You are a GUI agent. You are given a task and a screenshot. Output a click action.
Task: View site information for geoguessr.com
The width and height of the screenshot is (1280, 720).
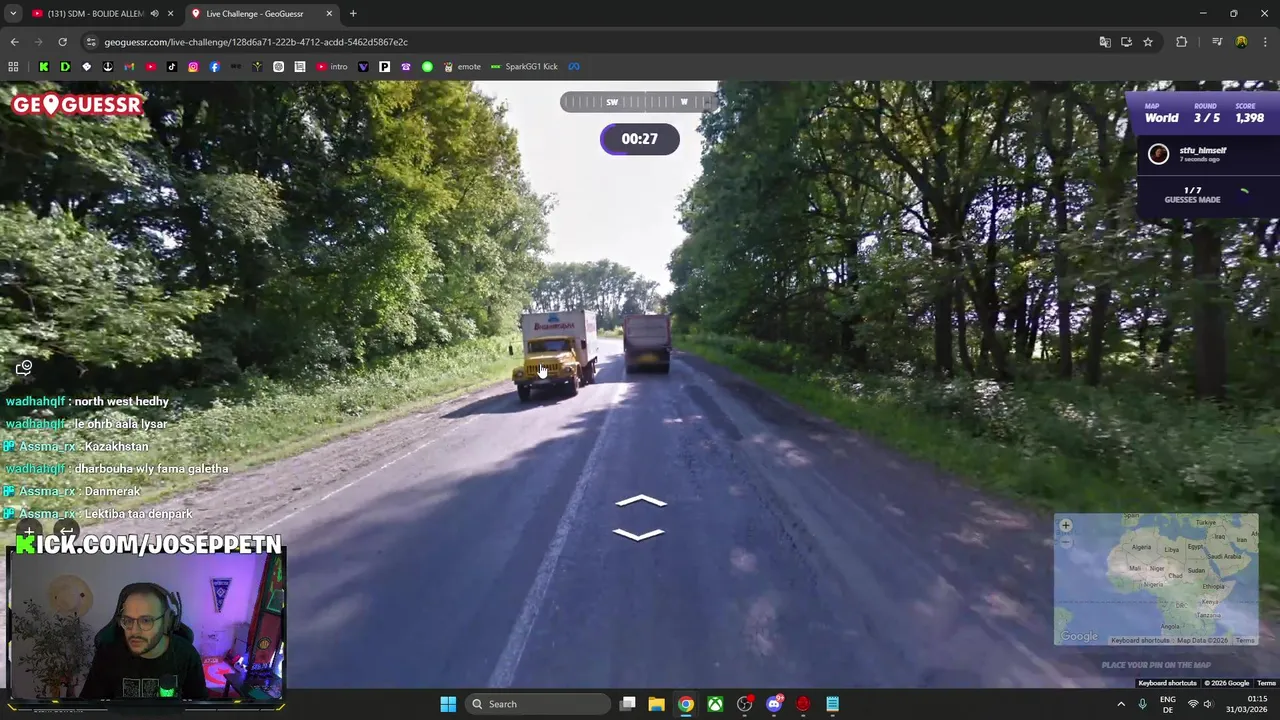coord(91,42)
